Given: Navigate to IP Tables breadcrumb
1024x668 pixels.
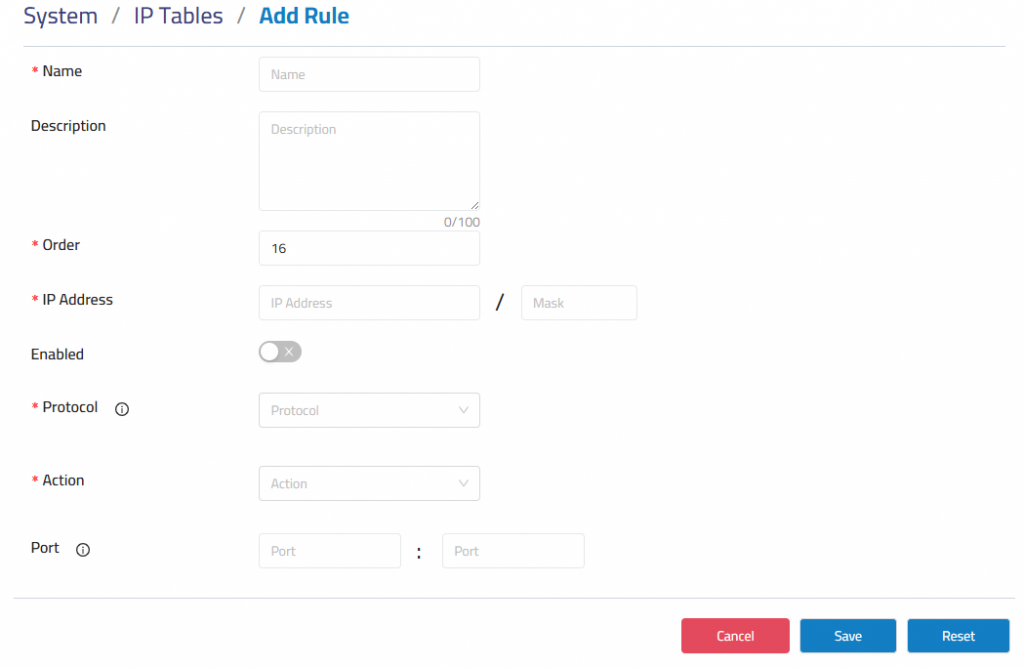Looking at the screenshot, I should [x=178, y=16].
